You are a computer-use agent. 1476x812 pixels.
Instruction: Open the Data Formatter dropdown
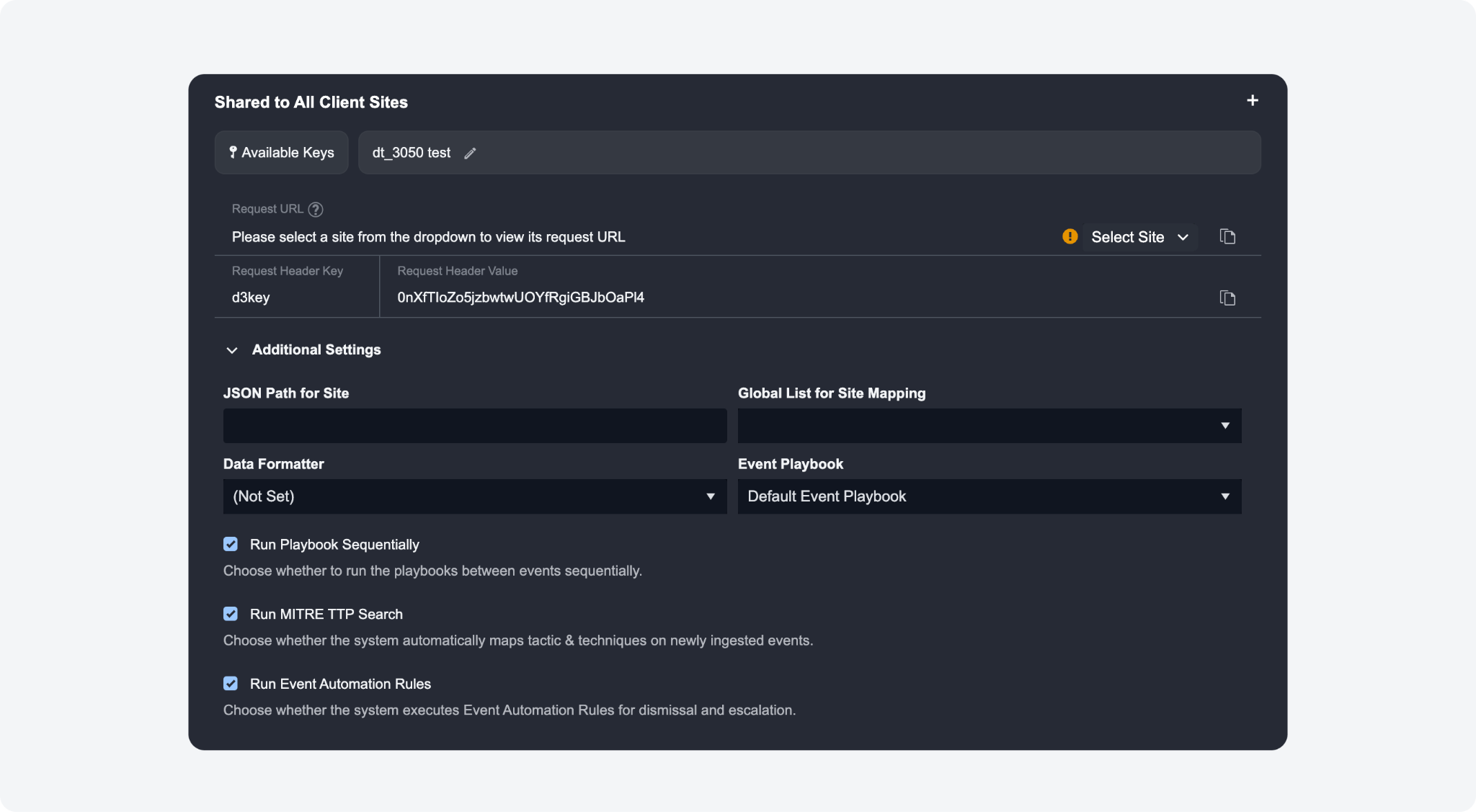point(474,496)
